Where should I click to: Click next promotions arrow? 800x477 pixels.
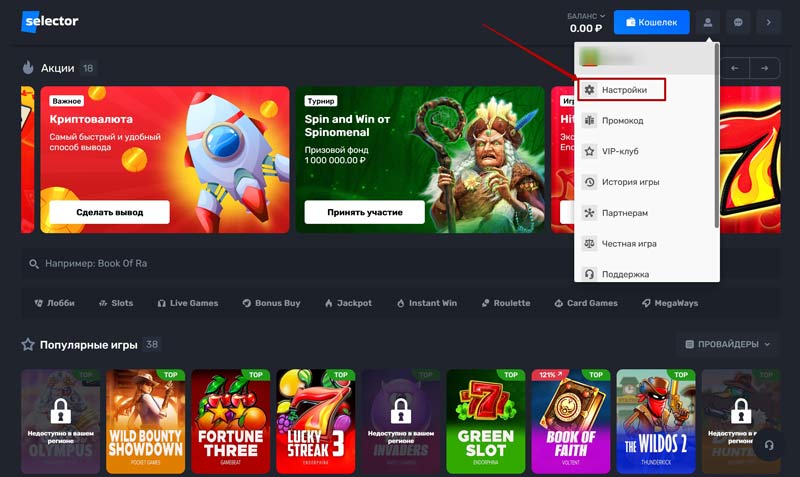coord(765,68)
